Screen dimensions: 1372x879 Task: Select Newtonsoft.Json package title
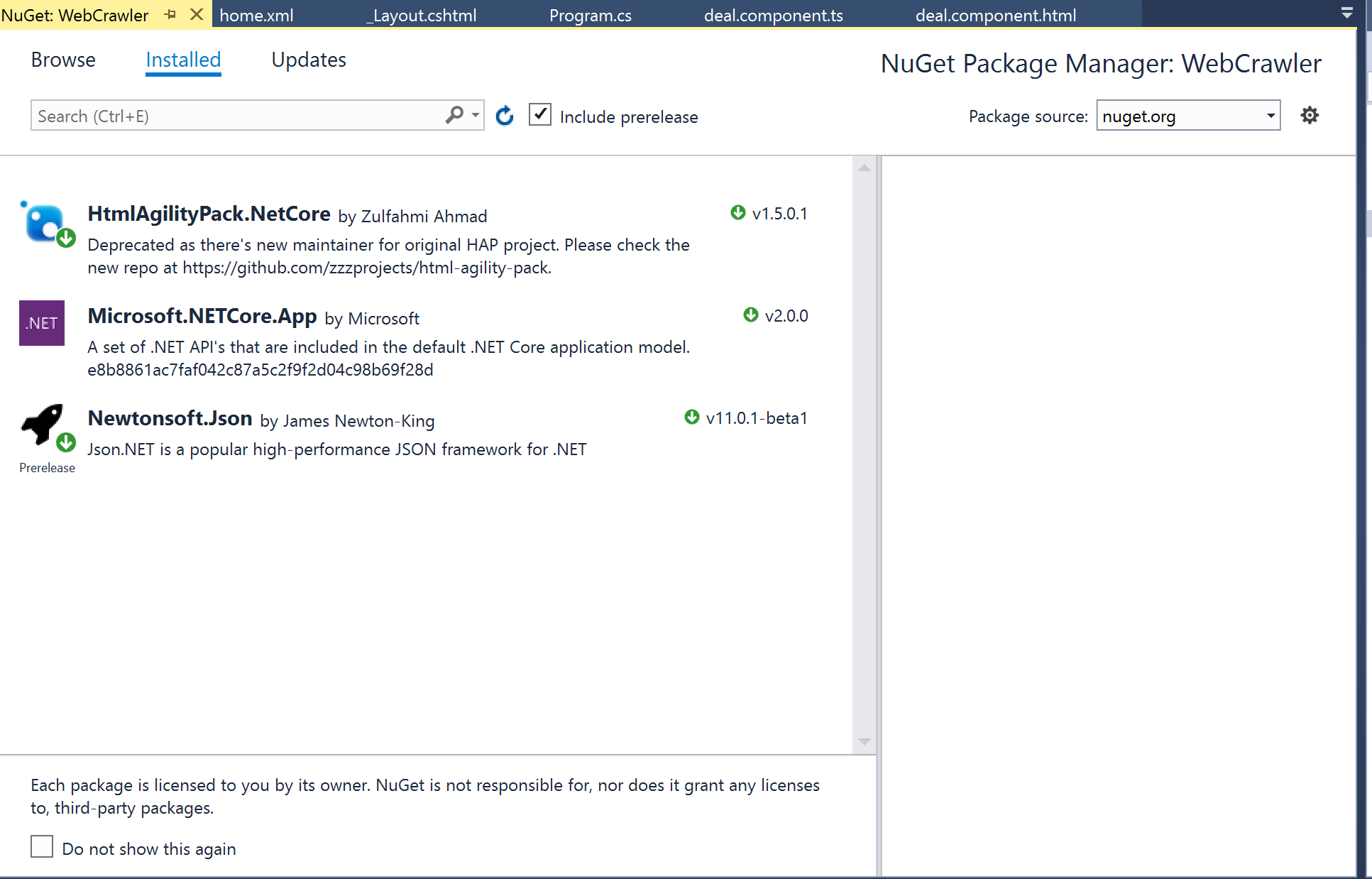click(170, 418)
